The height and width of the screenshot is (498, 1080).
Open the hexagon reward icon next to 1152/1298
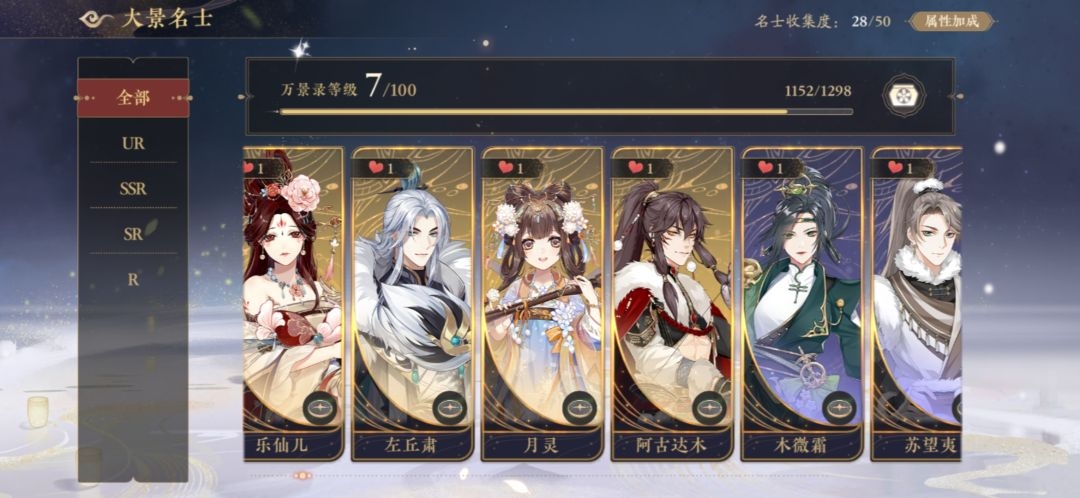(904, 96)
